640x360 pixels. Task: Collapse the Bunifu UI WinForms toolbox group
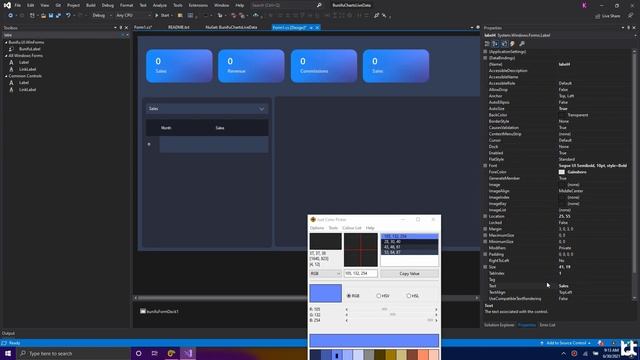pos(6,42)
